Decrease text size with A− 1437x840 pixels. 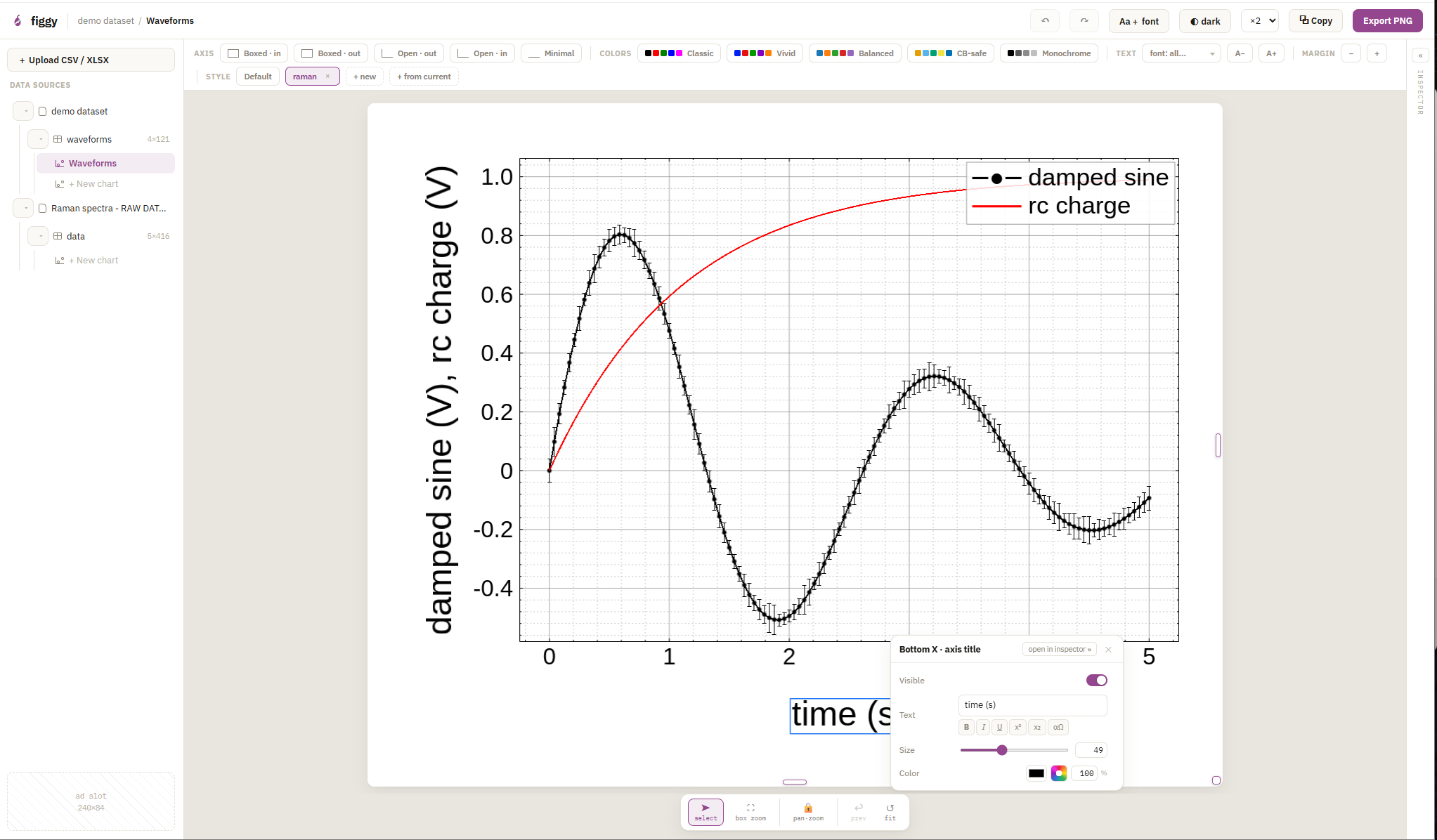(1240, 53)
